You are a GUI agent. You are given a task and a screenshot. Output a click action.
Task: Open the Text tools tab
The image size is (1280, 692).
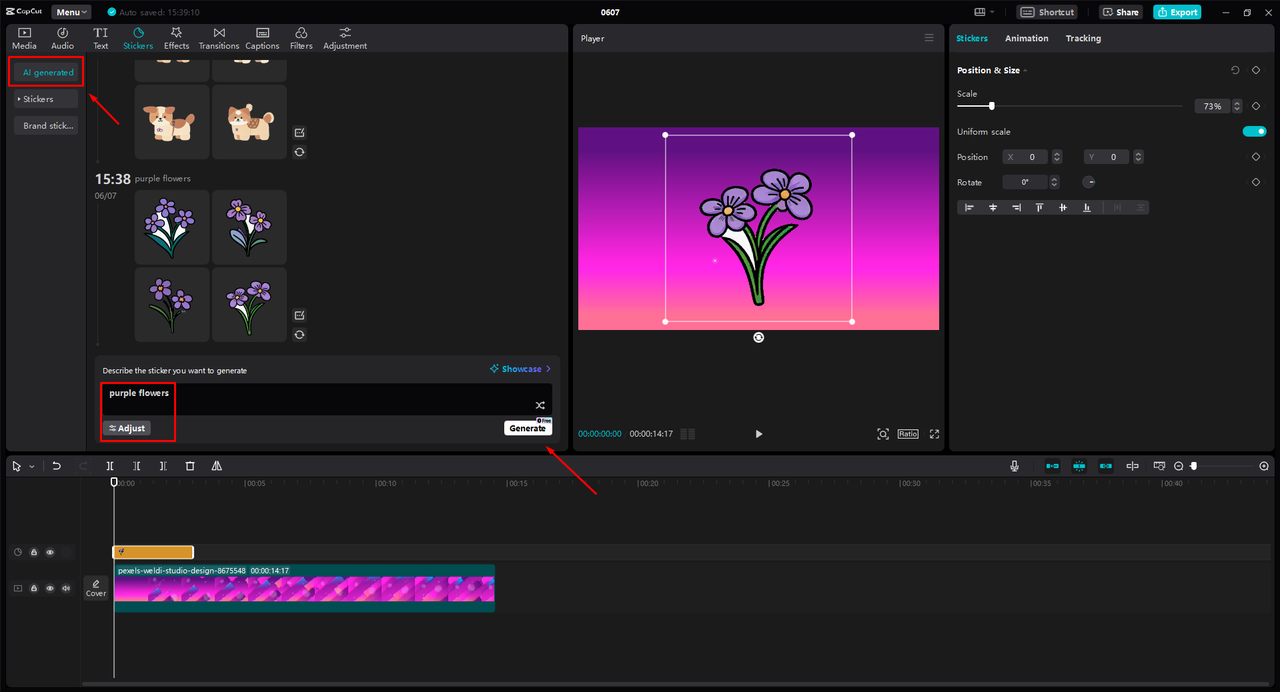(100, 39)
